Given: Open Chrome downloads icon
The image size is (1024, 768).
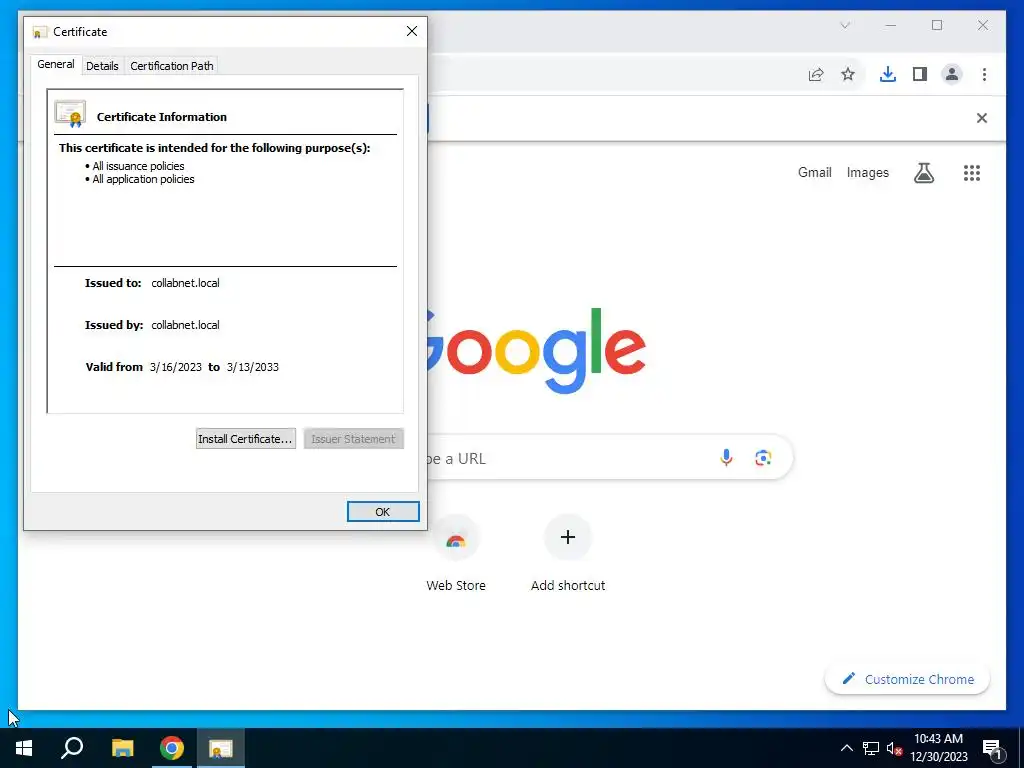Looking at the screenshot, I should click(888, 74).
